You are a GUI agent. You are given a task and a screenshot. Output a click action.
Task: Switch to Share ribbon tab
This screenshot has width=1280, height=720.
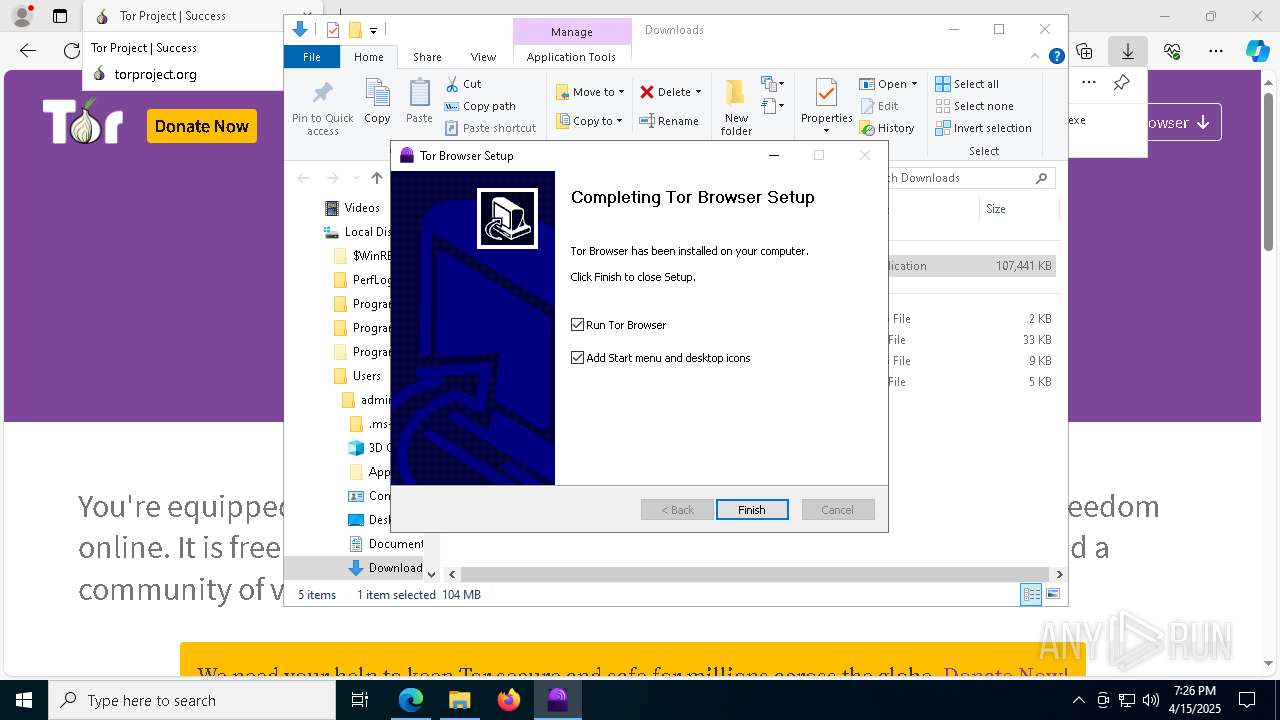[x=427, y=57]
